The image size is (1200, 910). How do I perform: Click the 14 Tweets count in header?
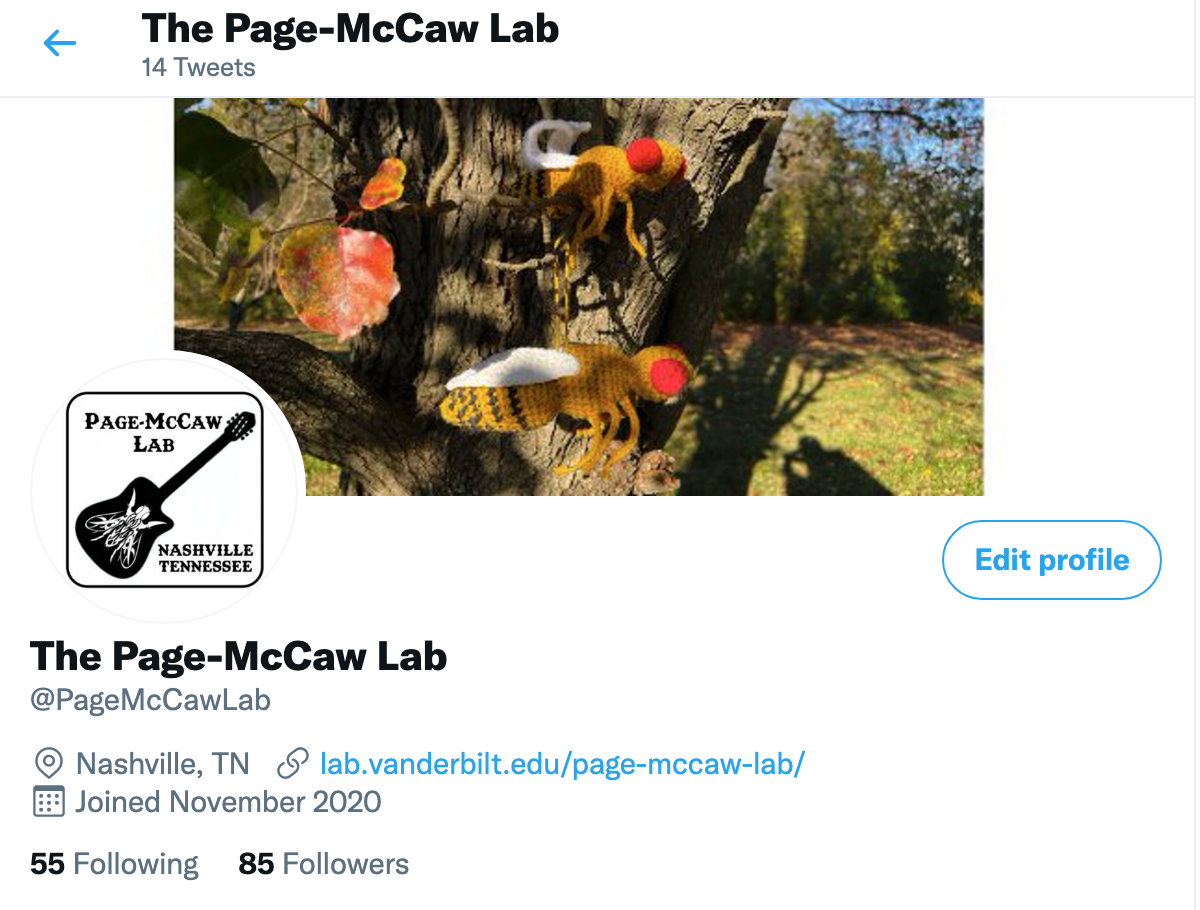point(199,68)
